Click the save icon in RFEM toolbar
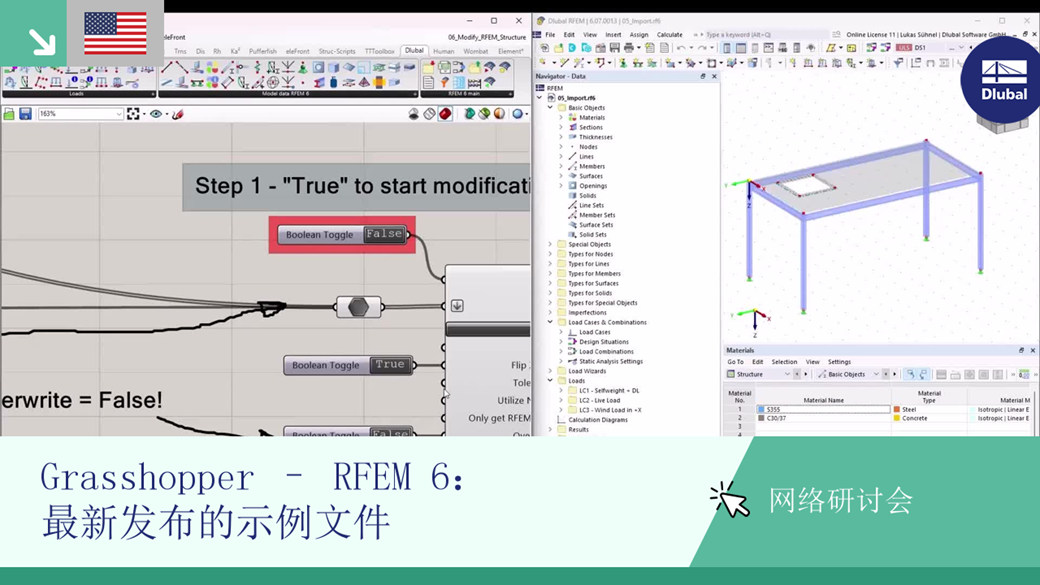This screenshot has height=585, width=1040. click(x=615, y=48)
